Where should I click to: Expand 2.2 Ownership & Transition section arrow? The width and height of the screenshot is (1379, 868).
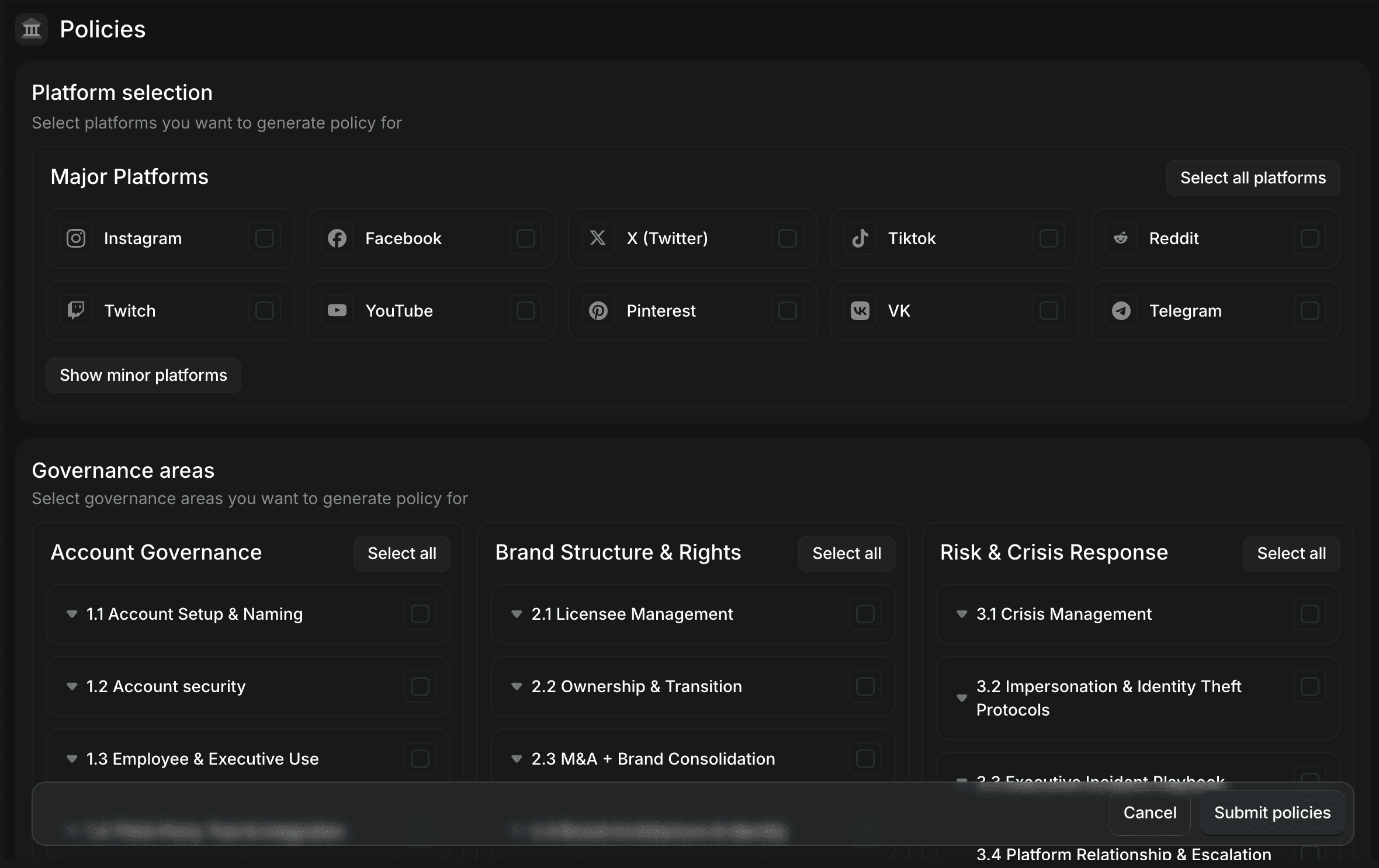(x=517, y=686)
